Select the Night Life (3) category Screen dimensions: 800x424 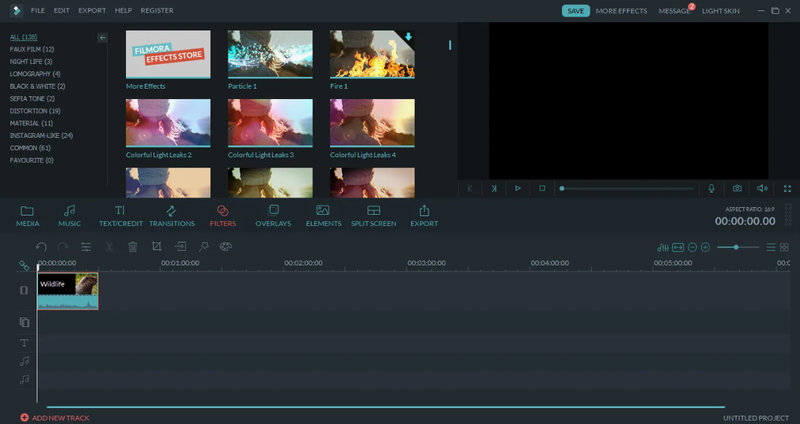pos(31,61)
